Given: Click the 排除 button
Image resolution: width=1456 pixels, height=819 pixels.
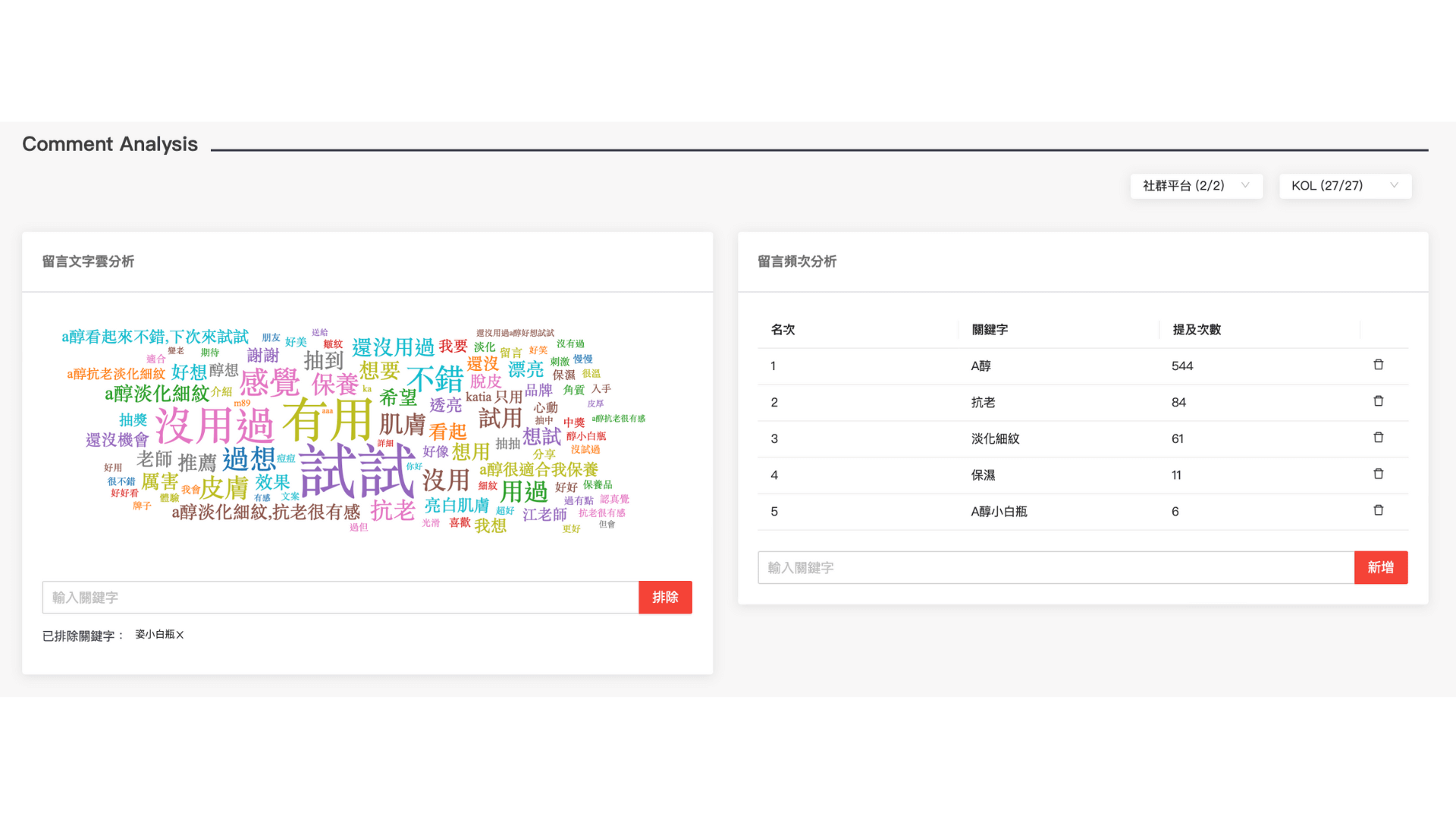Looking at the screenshot, I should coord(665,598).
